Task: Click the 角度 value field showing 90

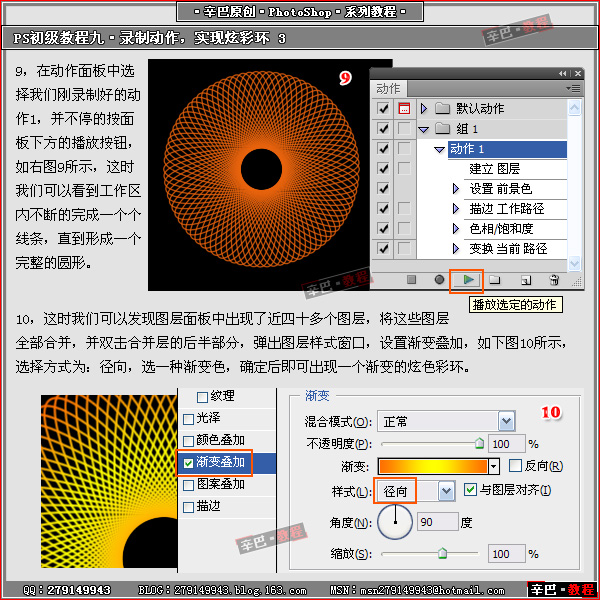Action: click(x=437, y=522)
